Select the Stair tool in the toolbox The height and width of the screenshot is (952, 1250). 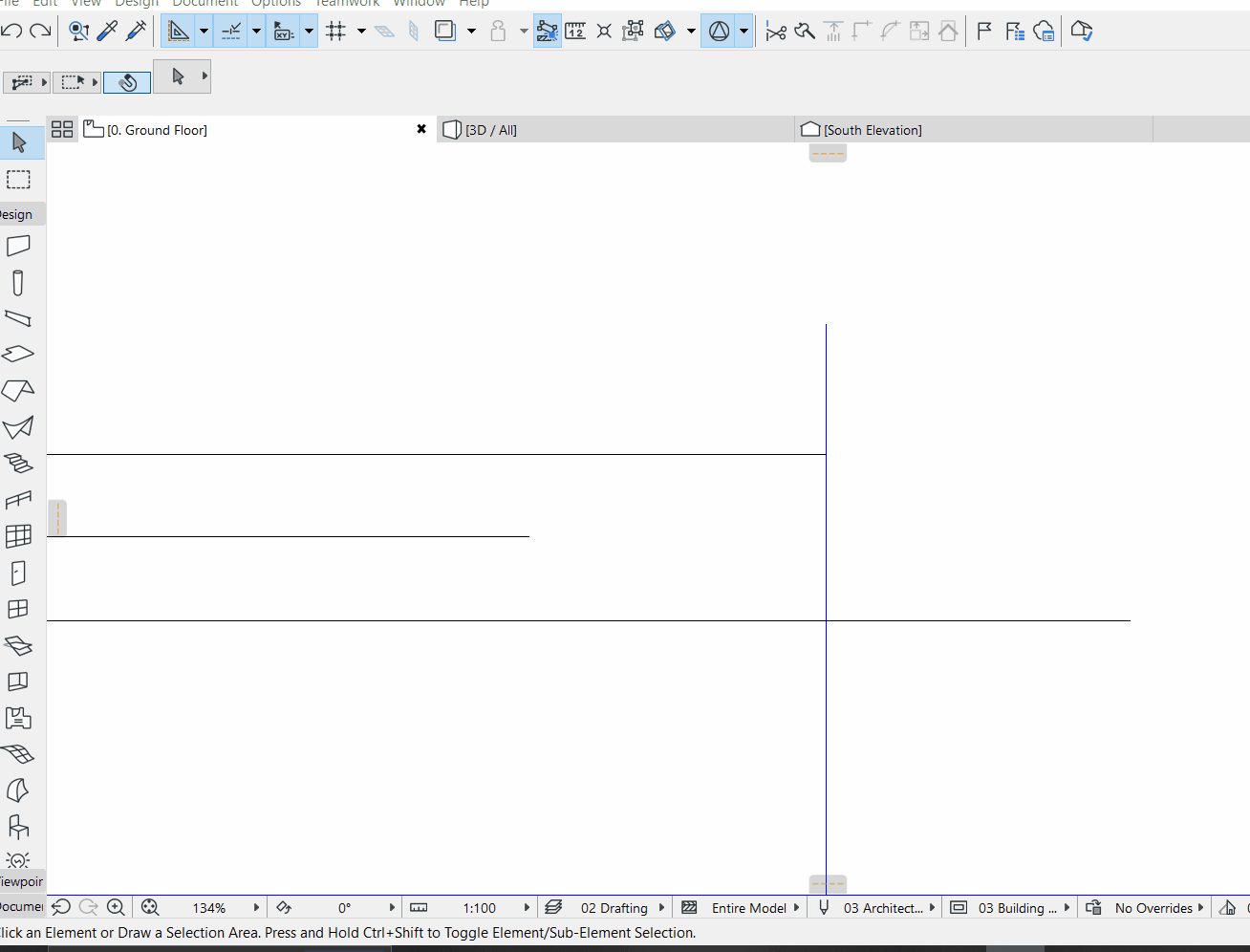[19, 464]
